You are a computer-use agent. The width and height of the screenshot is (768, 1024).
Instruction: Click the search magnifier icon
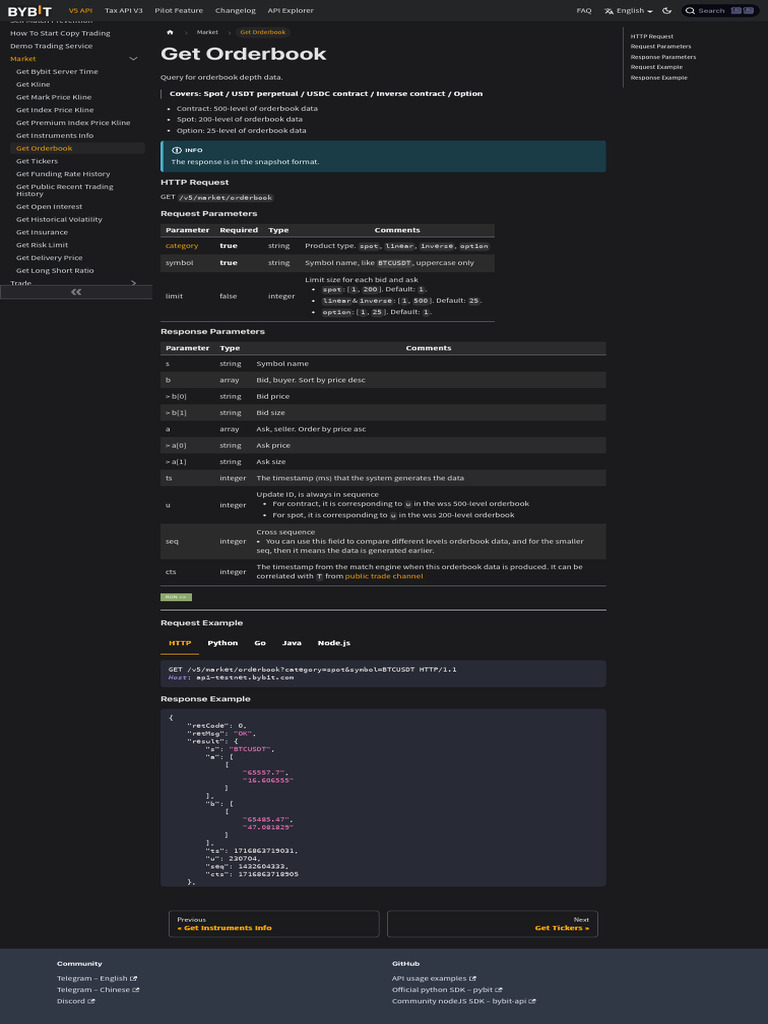(x=692, y=10)
